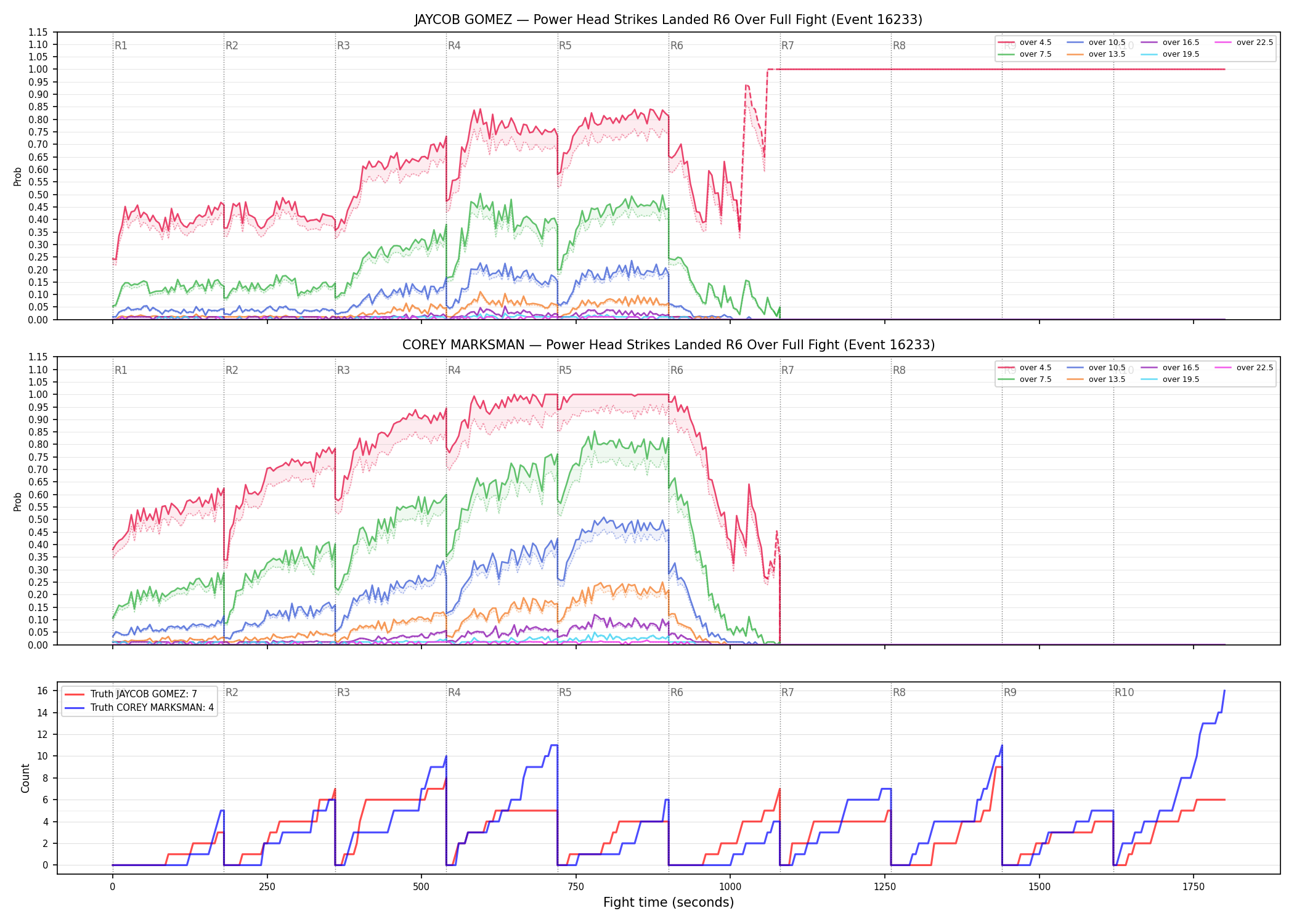Click the JAYCOB GOMEZ chart title
Viewport: 1294px width, 924px height.
pos(668,20)
